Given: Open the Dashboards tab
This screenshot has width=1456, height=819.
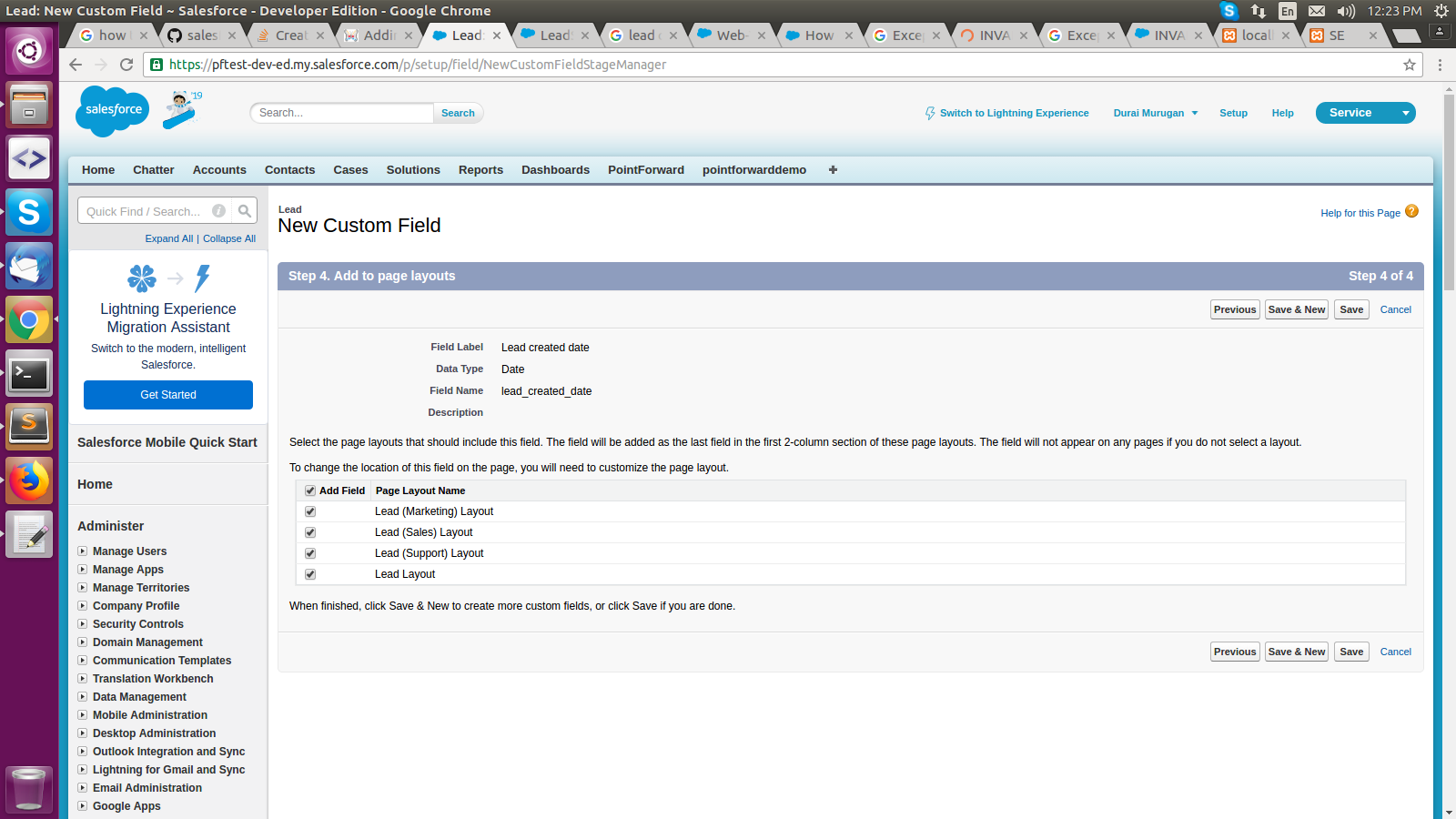Looking at the screenshot, I should (x=555, y=170).
